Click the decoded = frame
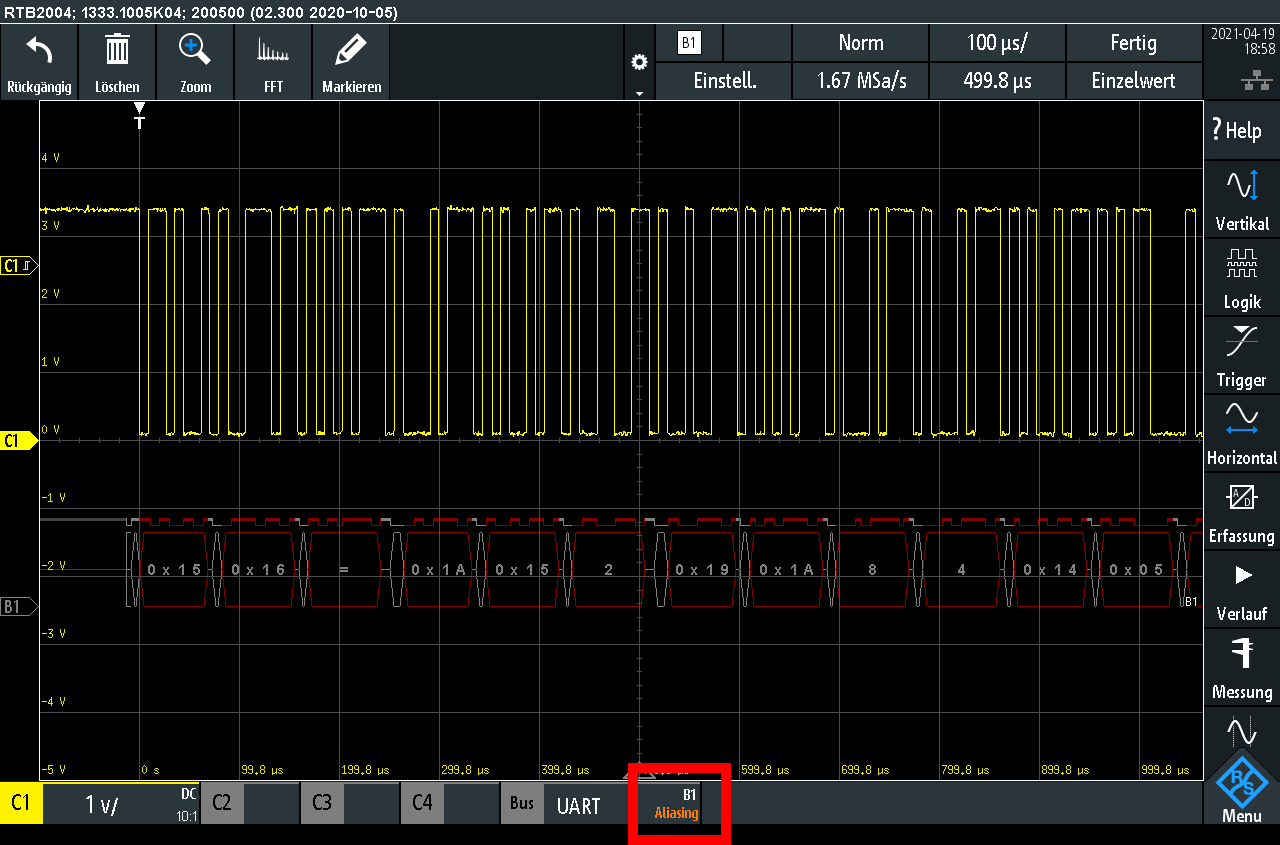This screenshot has width=1280, height=845. (344, 569)
